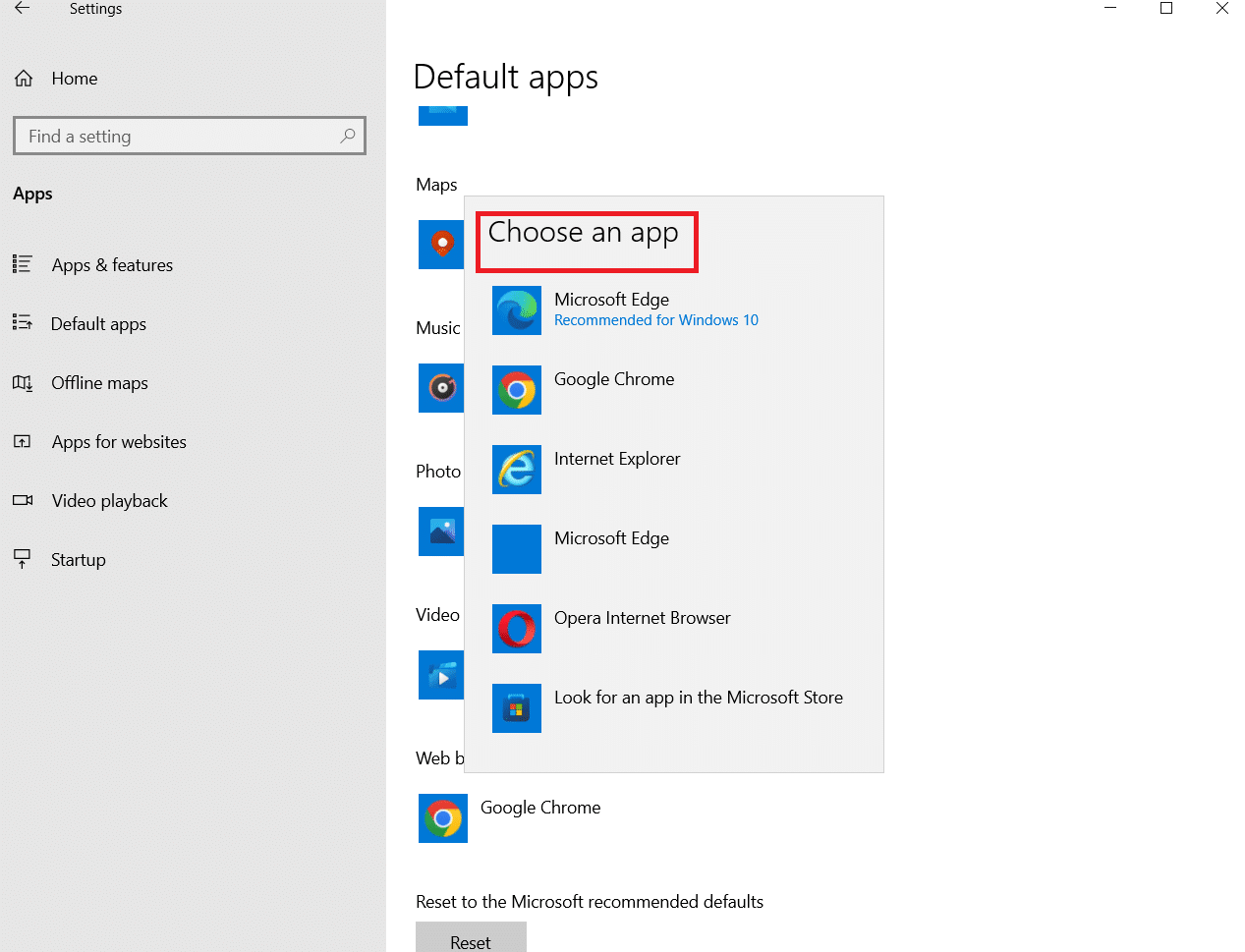The height and width of the screenshot is (952, 1245).
Task: Click the Startup sidebar icon
Action: click(x=23, y=559)
